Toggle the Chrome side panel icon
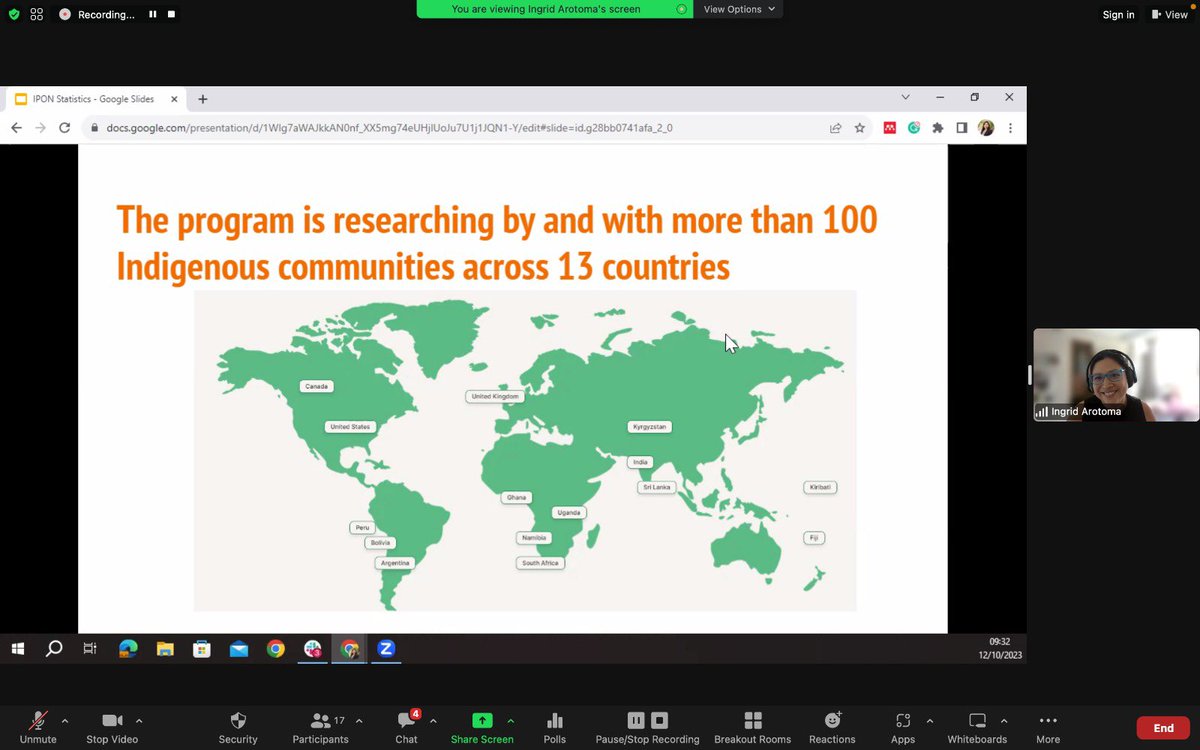Image resolution: width=1200 pixels, height=750 pixels. click(x=962, y=128)
